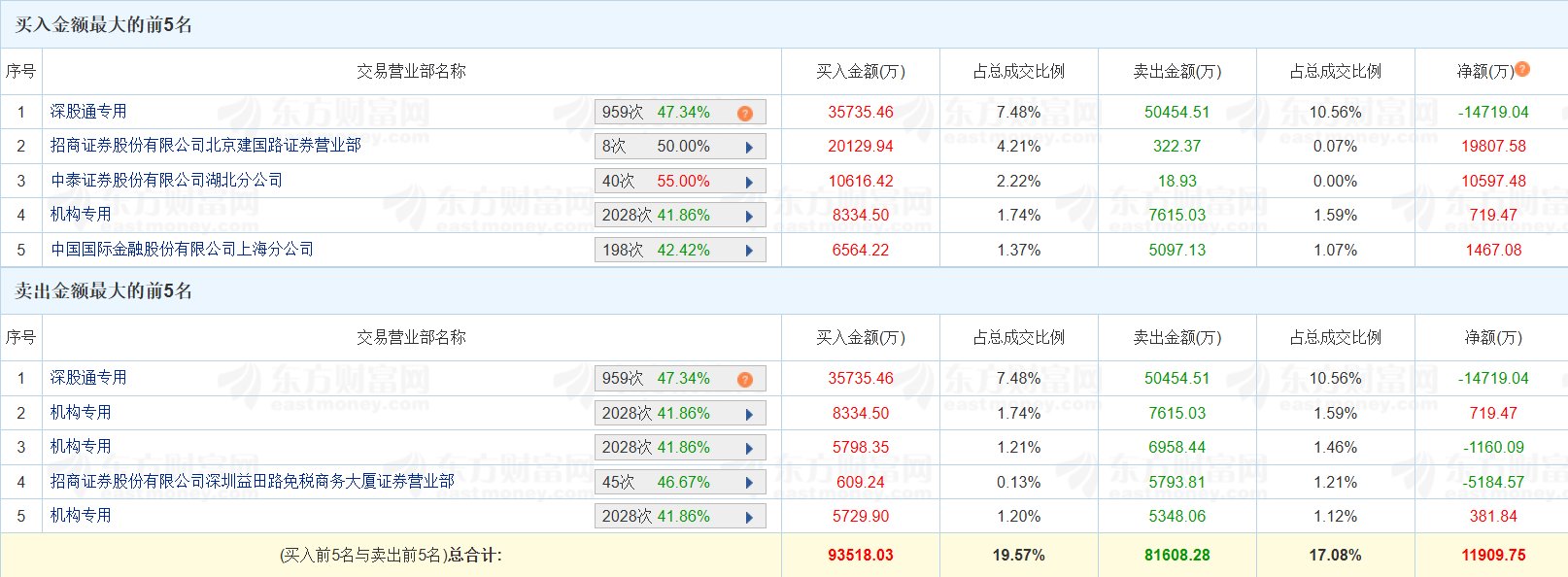Expand the arrow for 中国国际金融上海分公司 row
The height and width of the screenshot is (577, 1568).
point(749,251)
